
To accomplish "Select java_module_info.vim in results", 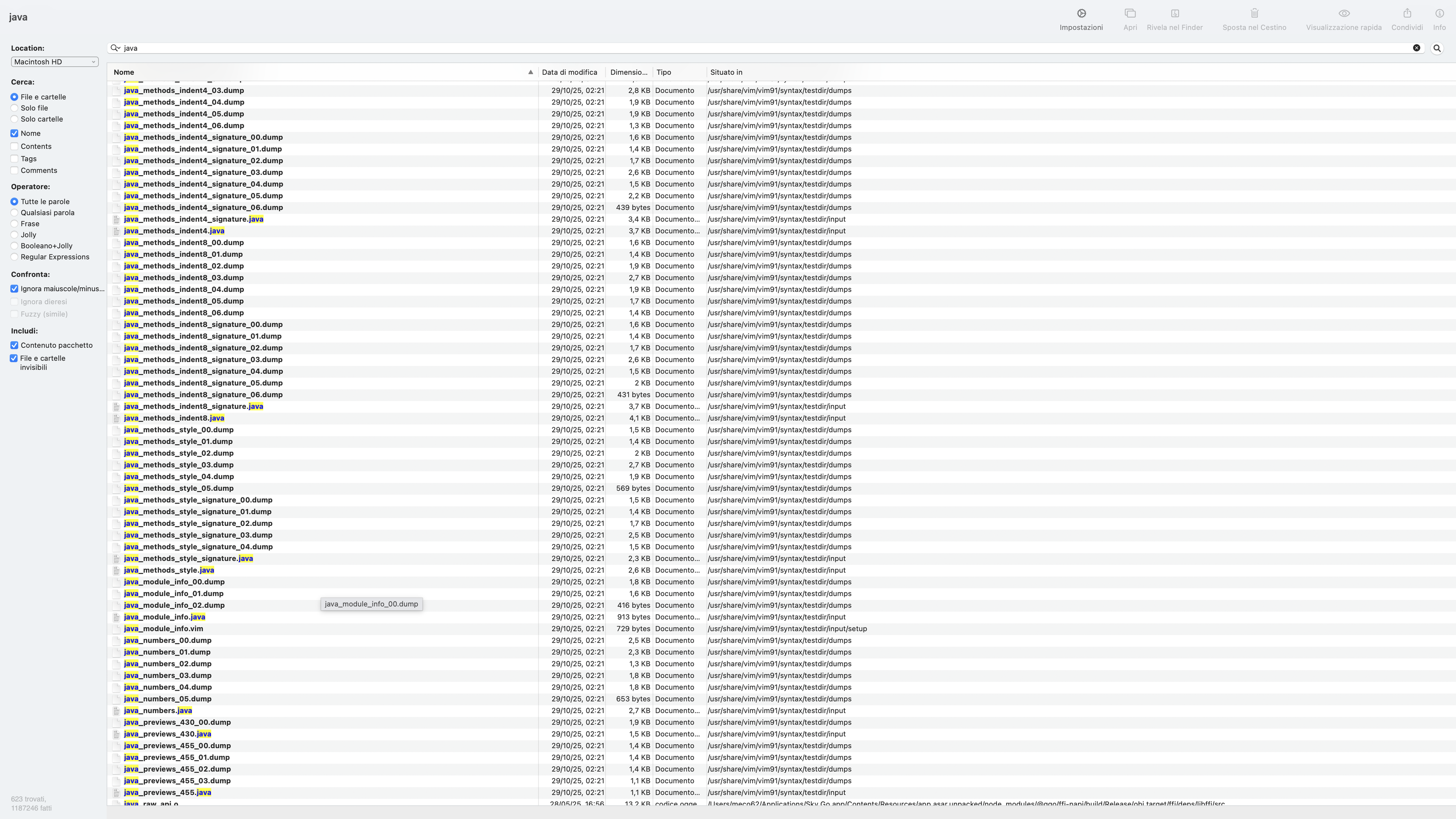I will tap(163, 629).
